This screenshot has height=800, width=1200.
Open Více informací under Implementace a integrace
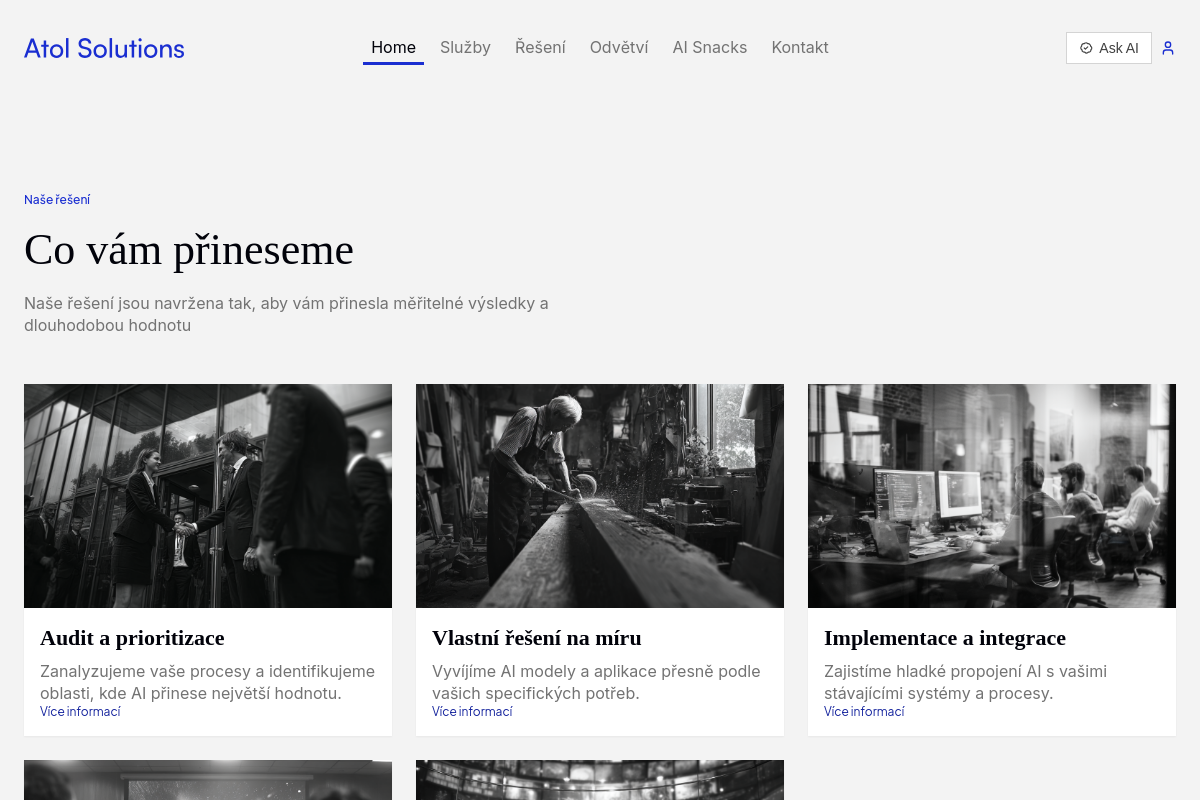[864, 712]
